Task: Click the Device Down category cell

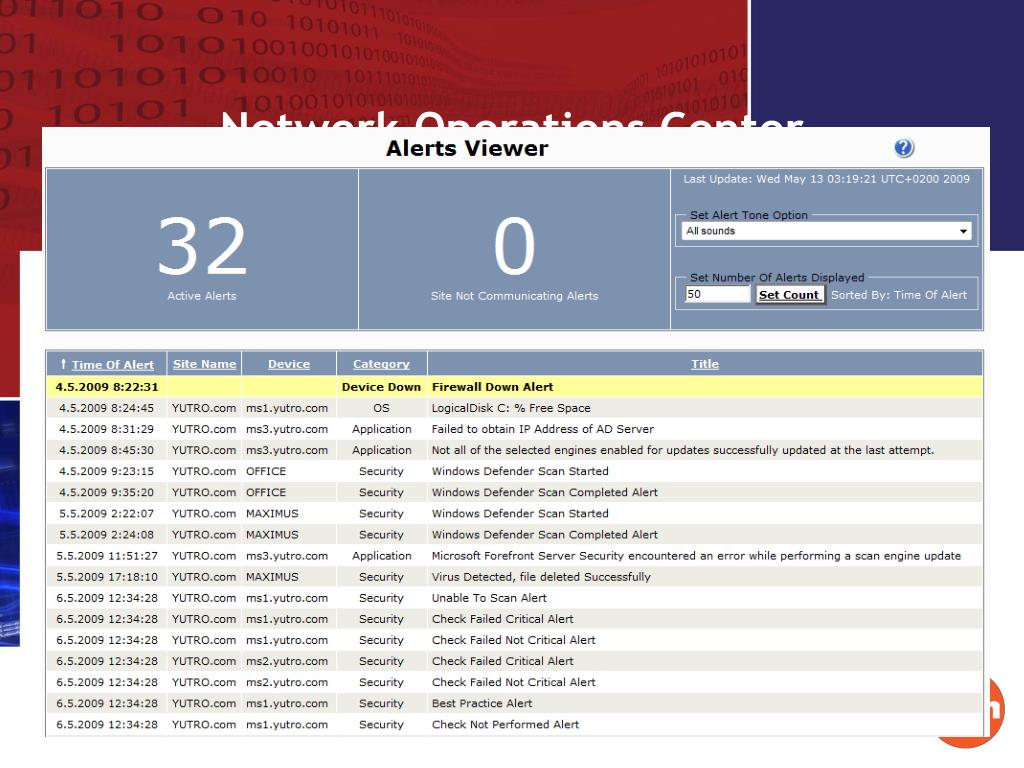Action: [381, 387]
